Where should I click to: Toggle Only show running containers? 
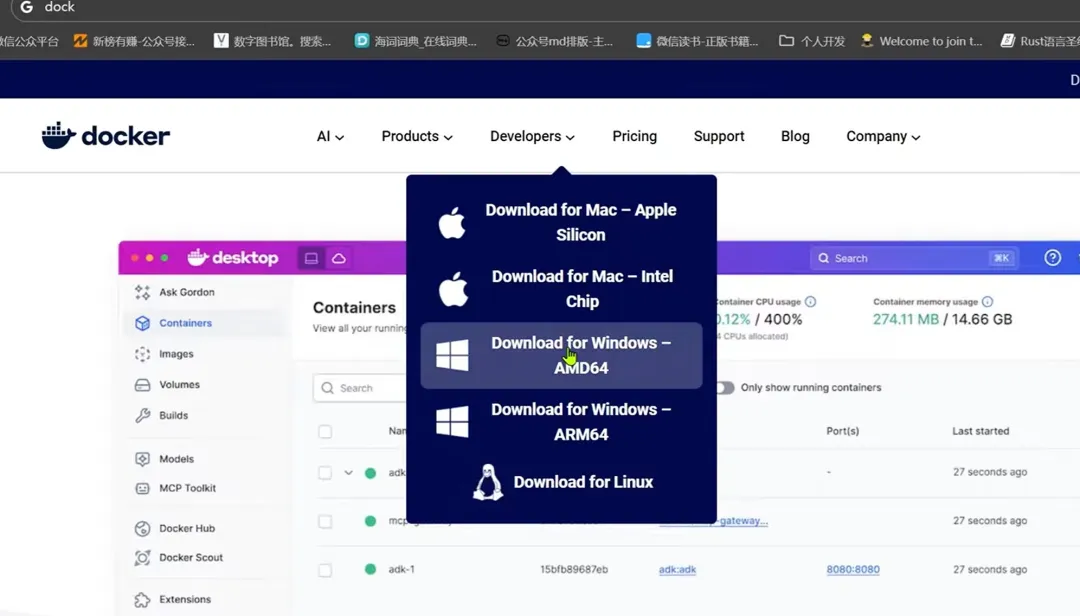click(724, 387)
